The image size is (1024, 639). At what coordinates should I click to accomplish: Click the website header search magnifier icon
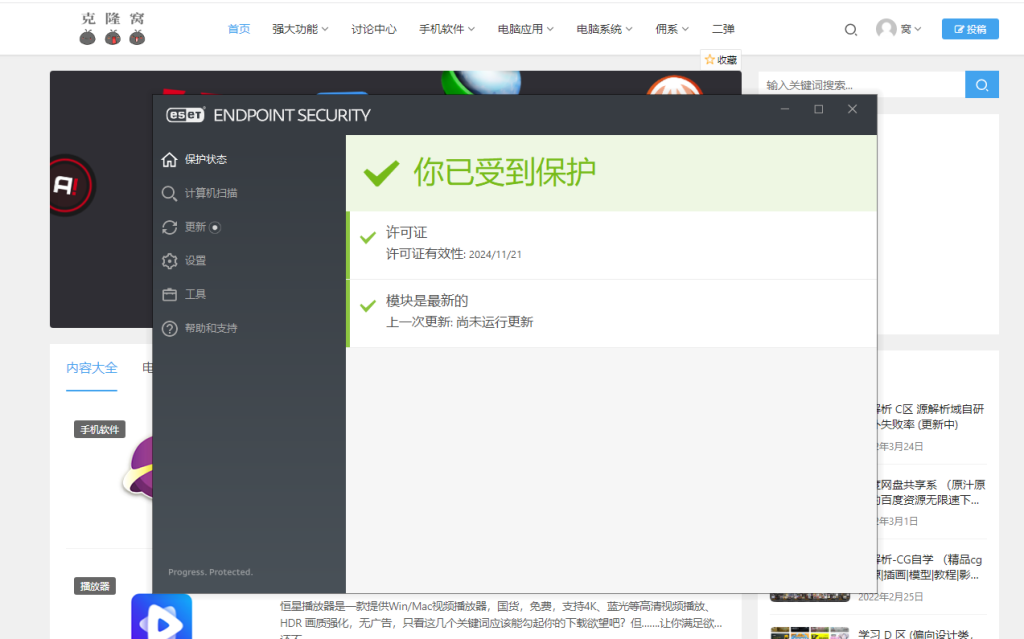pos(850,29)
